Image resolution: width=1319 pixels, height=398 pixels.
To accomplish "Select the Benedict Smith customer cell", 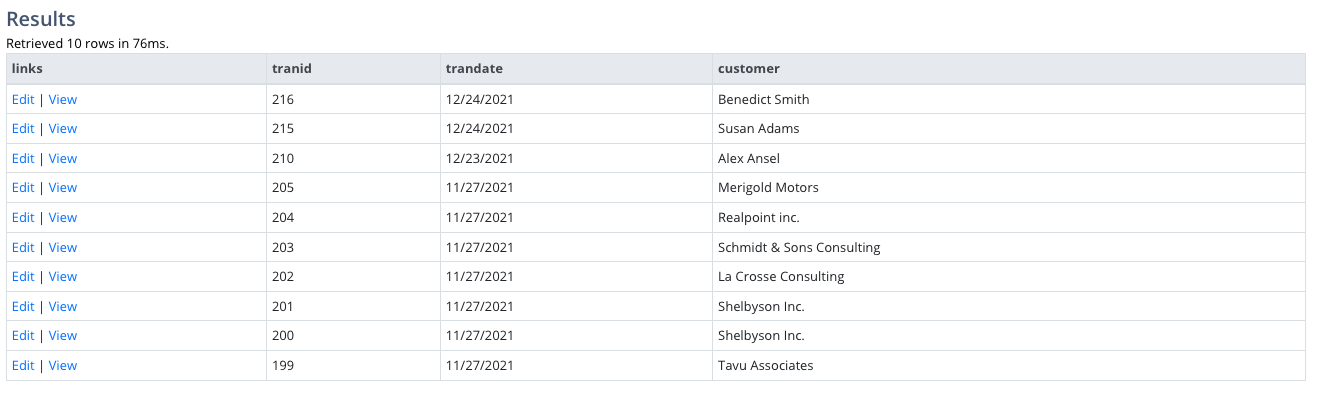I will pos(1009,100).
